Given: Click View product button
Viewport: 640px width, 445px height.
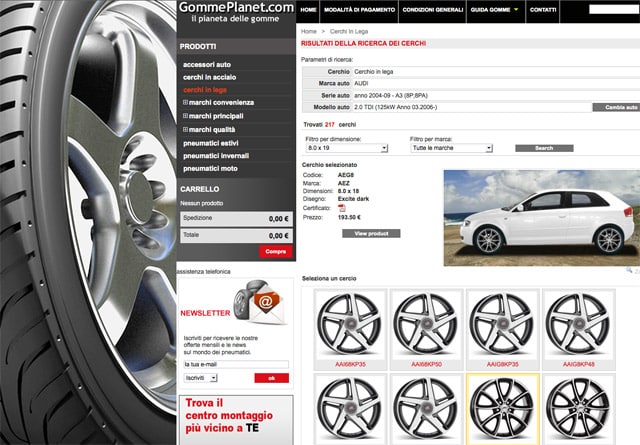Looking at the screenshot, I should 371,234.
